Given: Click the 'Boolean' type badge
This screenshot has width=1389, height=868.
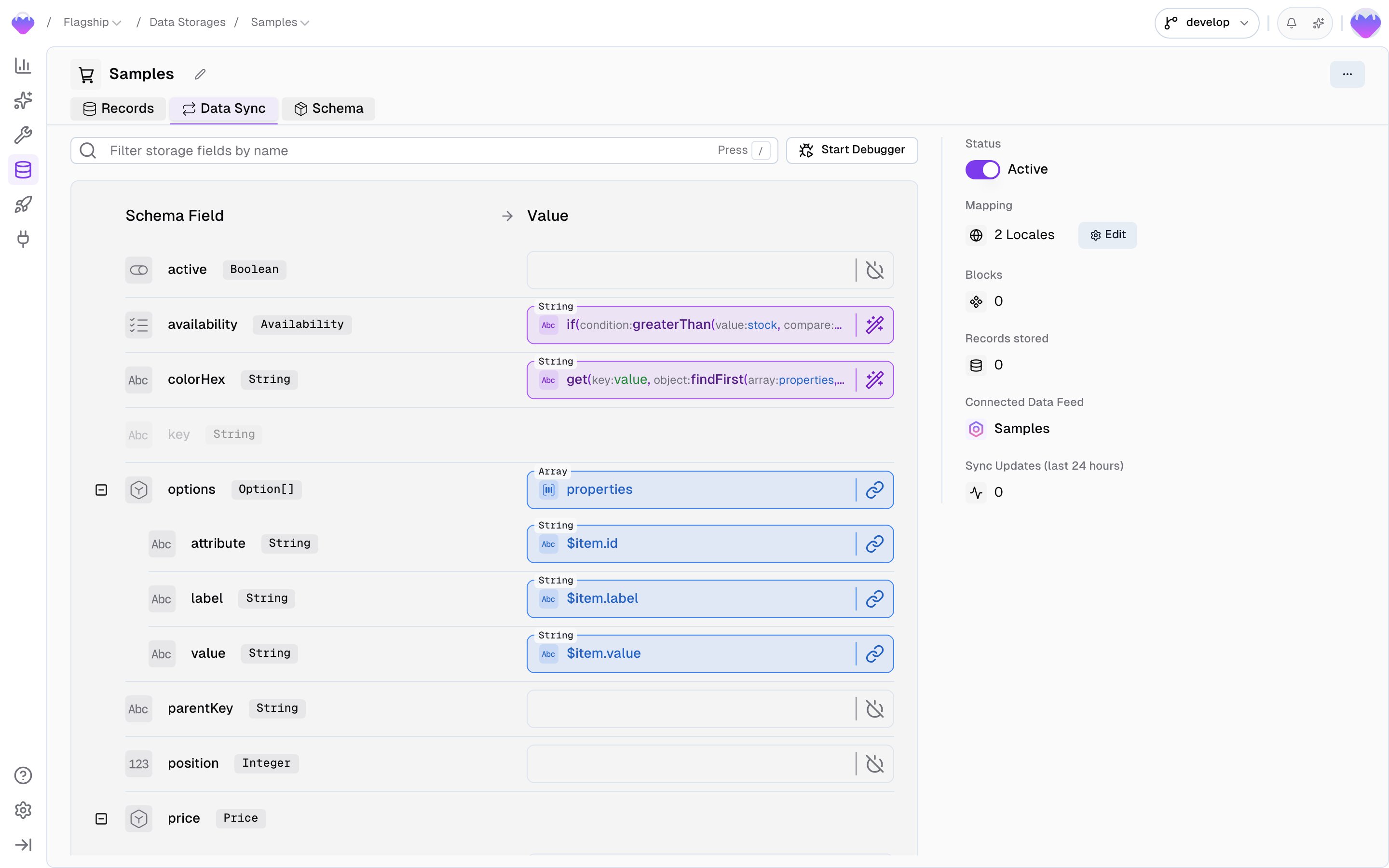Looking at the screenshot, I should tap(254, 270).
